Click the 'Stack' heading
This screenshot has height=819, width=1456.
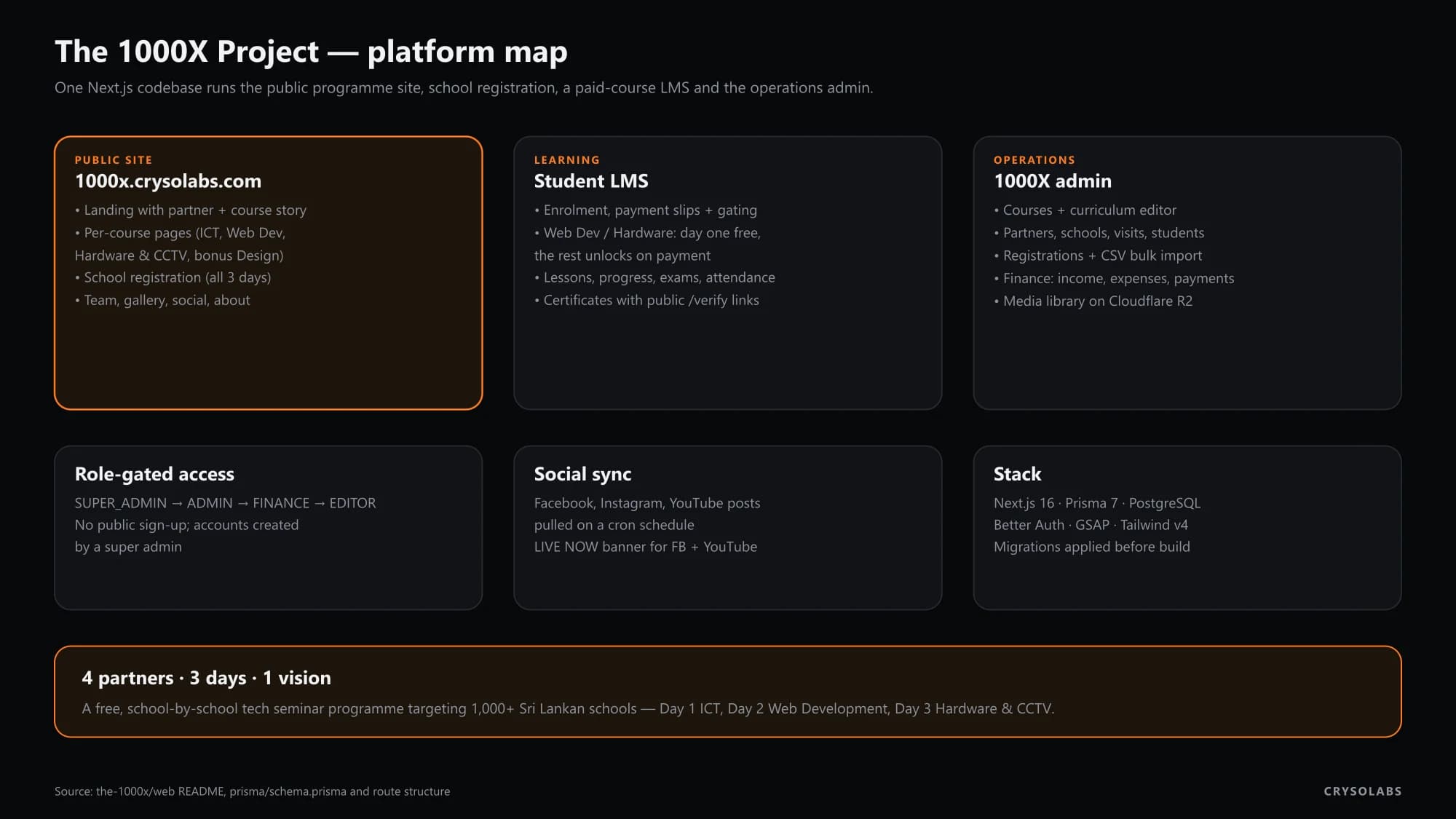1017,475
